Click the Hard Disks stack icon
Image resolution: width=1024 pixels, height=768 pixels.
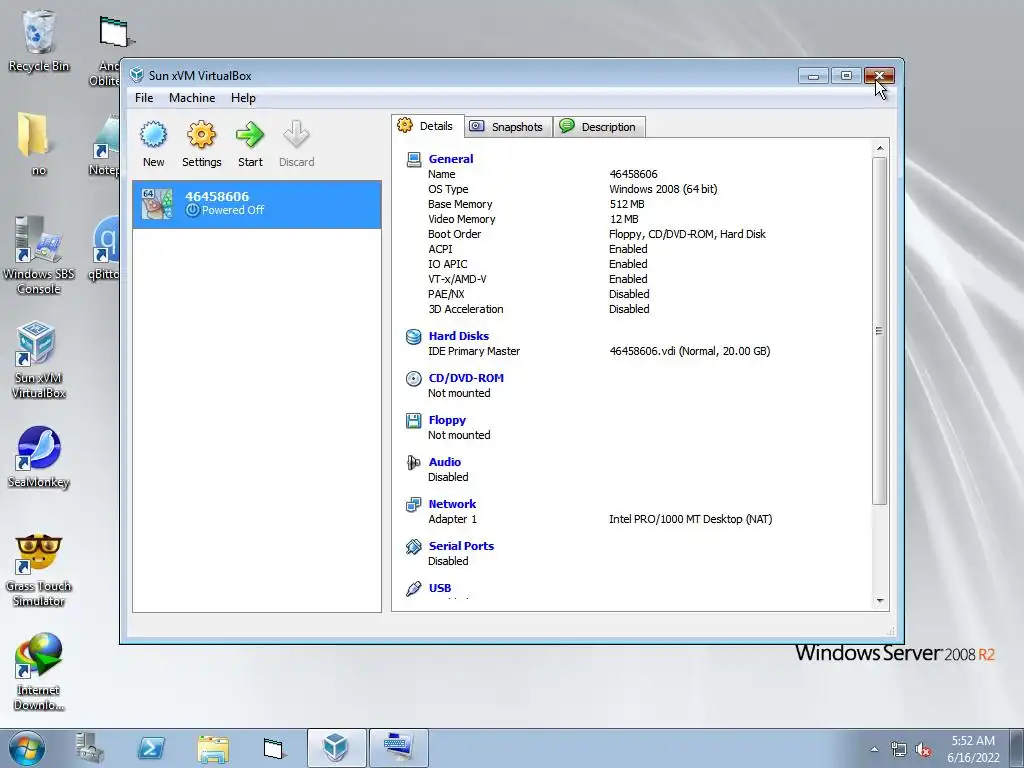click(413, 336)
